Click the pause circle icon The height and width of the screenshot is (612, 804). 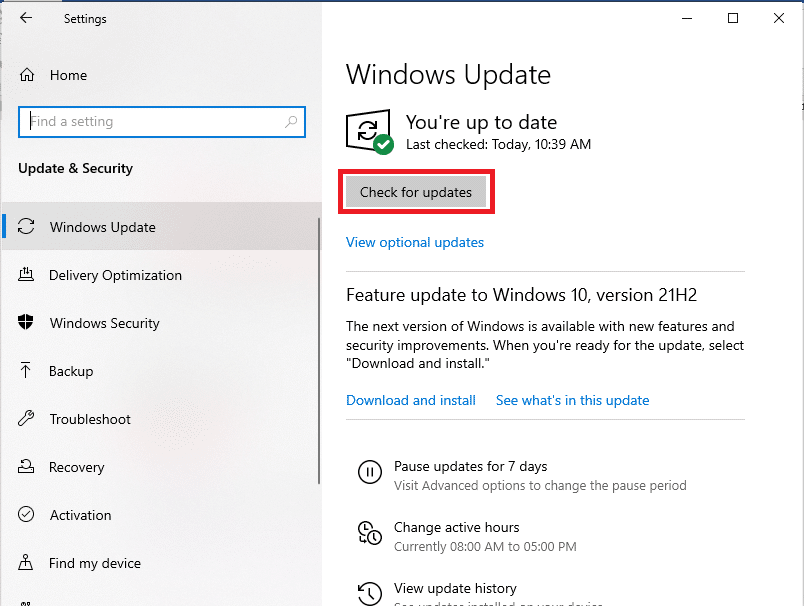(x=370, y=472)
